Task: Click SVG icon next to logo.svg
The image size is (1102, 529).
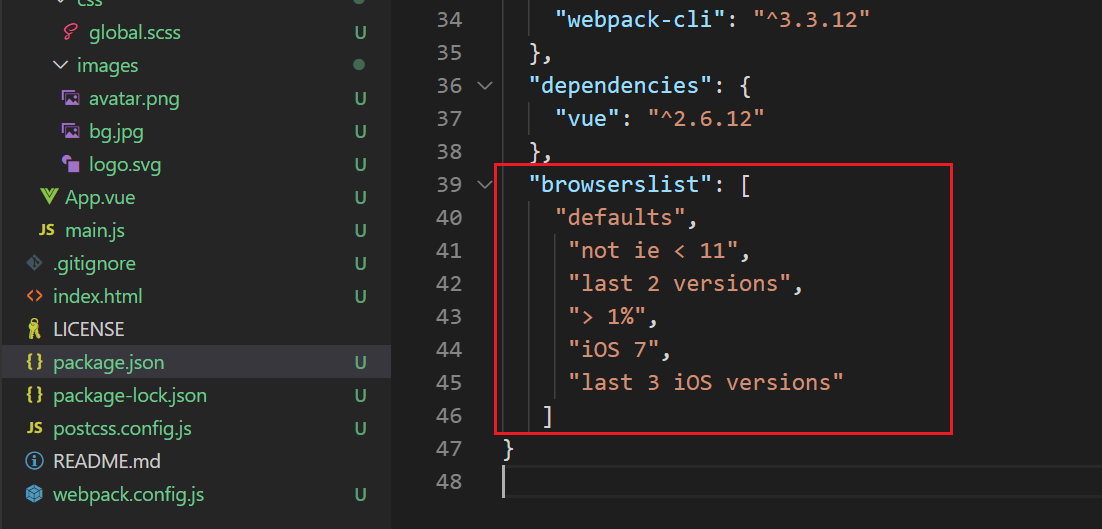Action: [70, 164]
